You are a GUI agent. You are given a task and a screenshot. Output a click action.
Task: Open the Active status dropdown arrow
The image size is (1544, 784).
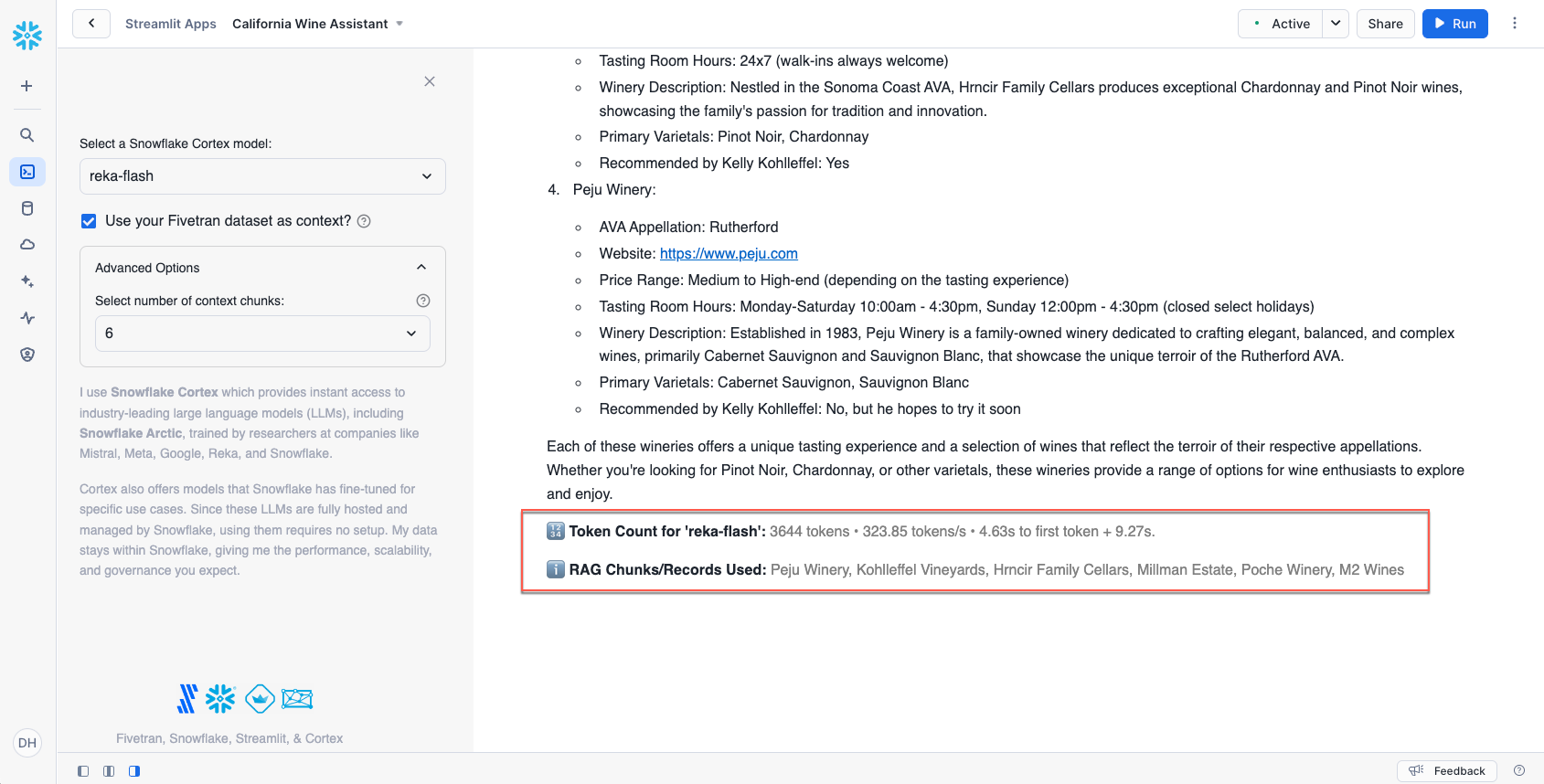point(1336,24)
